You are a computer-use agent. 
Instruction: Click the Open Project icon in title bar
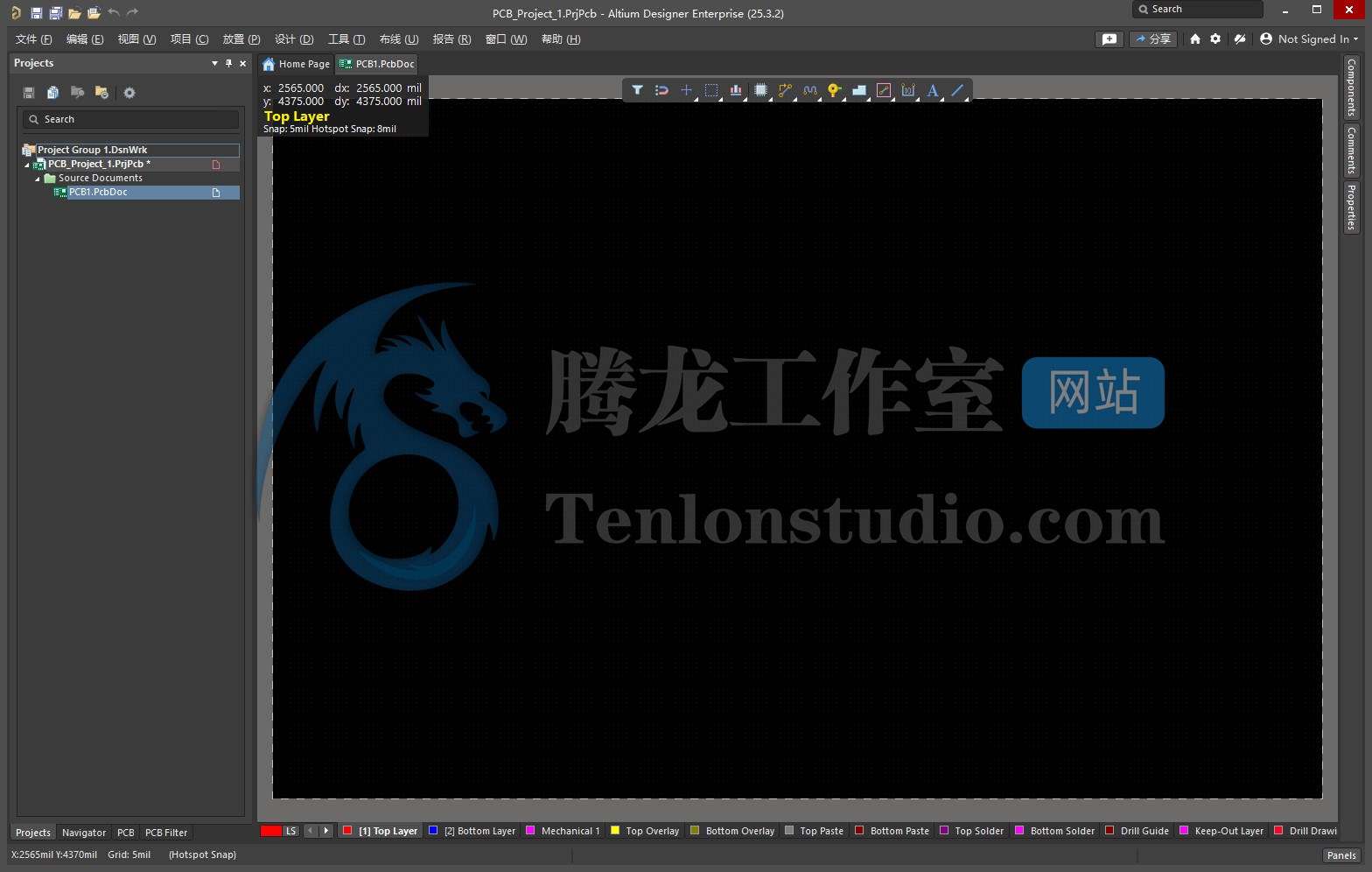click(x=94, y=13)
